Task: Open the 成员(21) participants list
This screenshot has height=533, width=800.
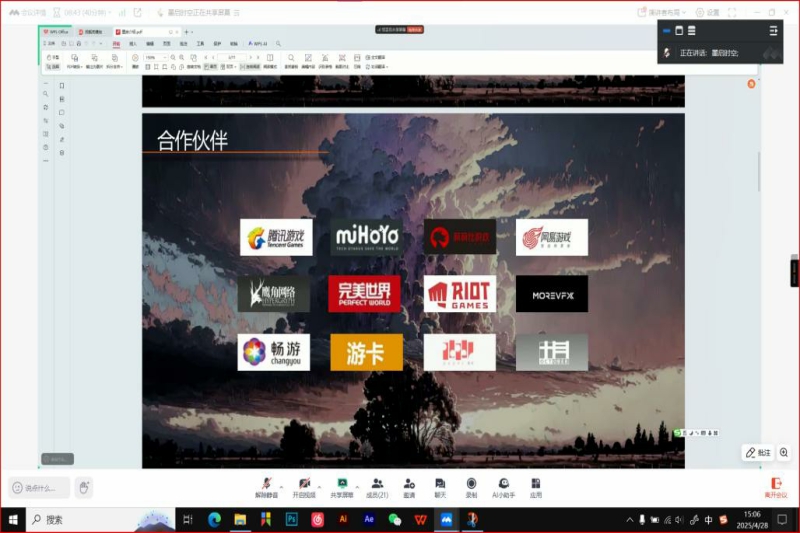Action: [377, 483]
